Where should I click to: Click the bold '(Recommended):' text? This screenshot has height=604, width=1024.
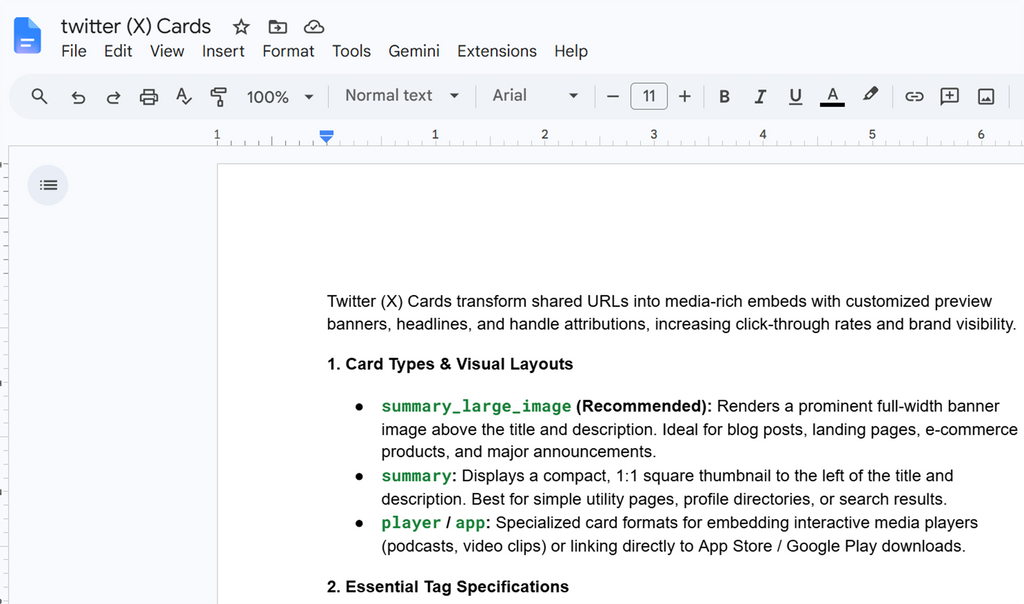point(644,406)
